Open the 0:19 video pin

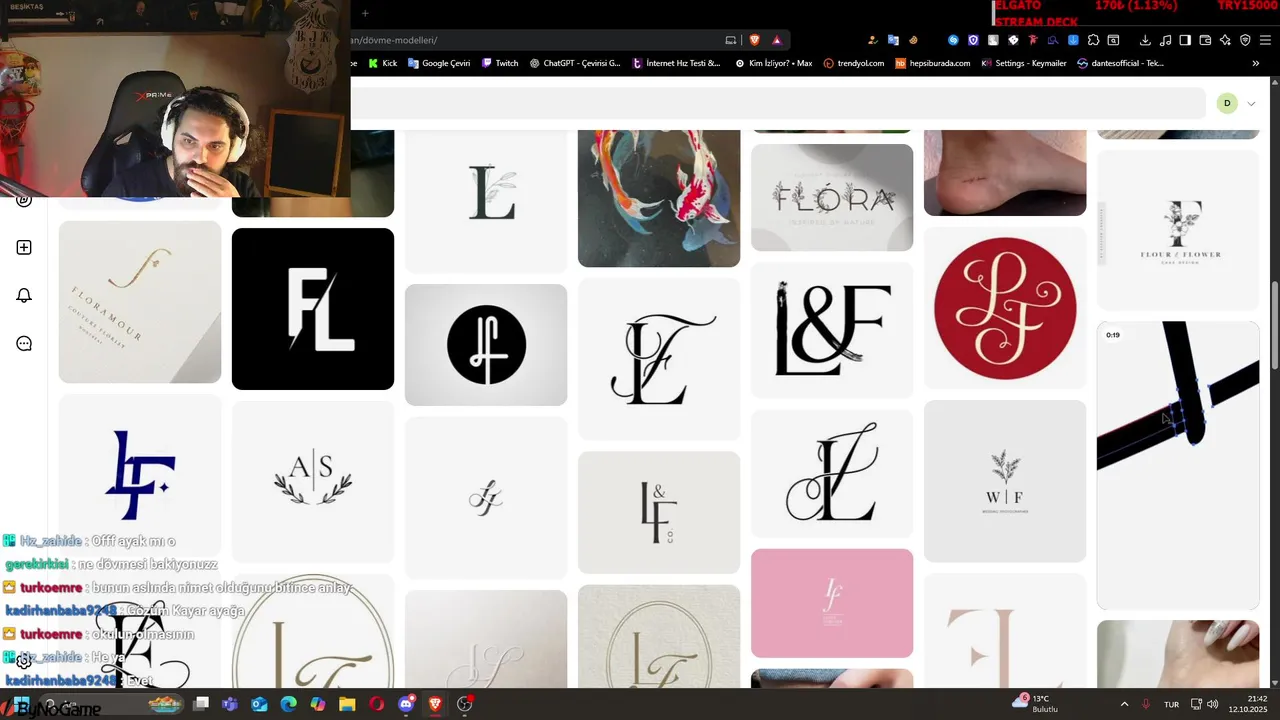[x=1178, y=465]
